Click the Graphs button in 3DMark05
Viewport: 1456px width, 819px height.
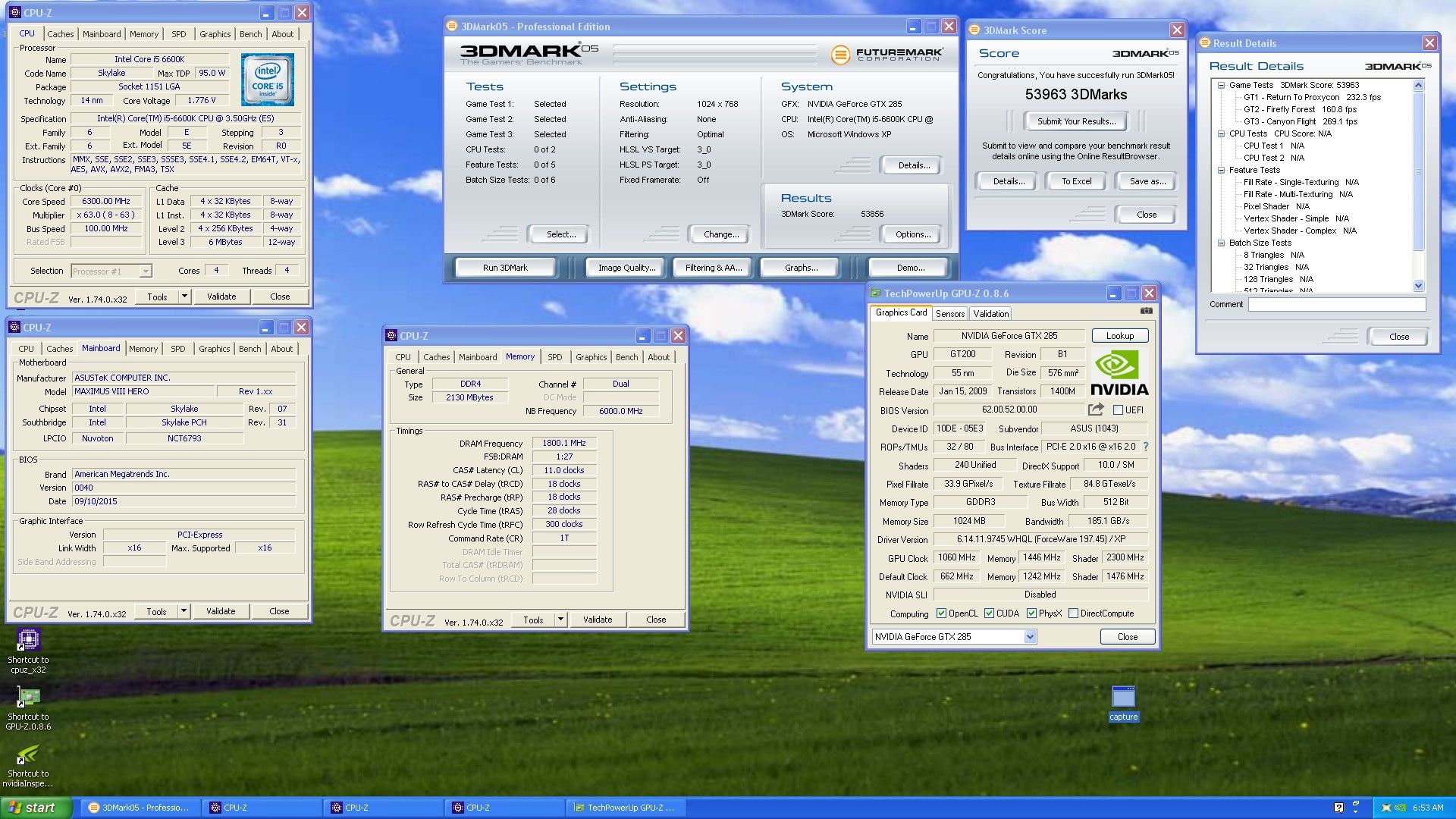point(801,268)
